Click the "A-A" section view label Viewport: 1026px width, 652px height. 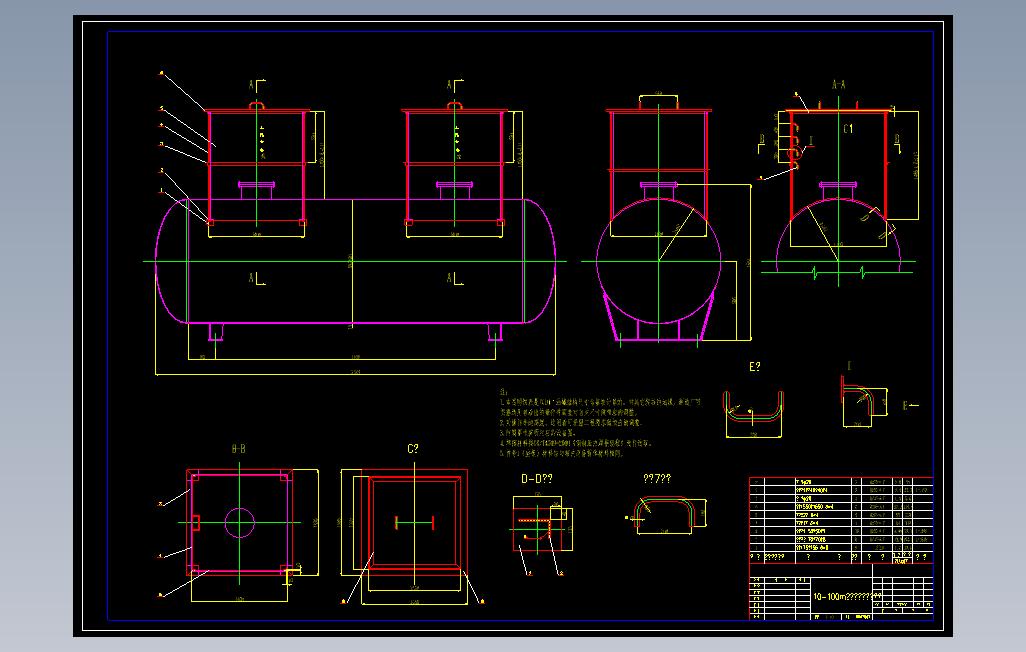[x=838, y=84]
